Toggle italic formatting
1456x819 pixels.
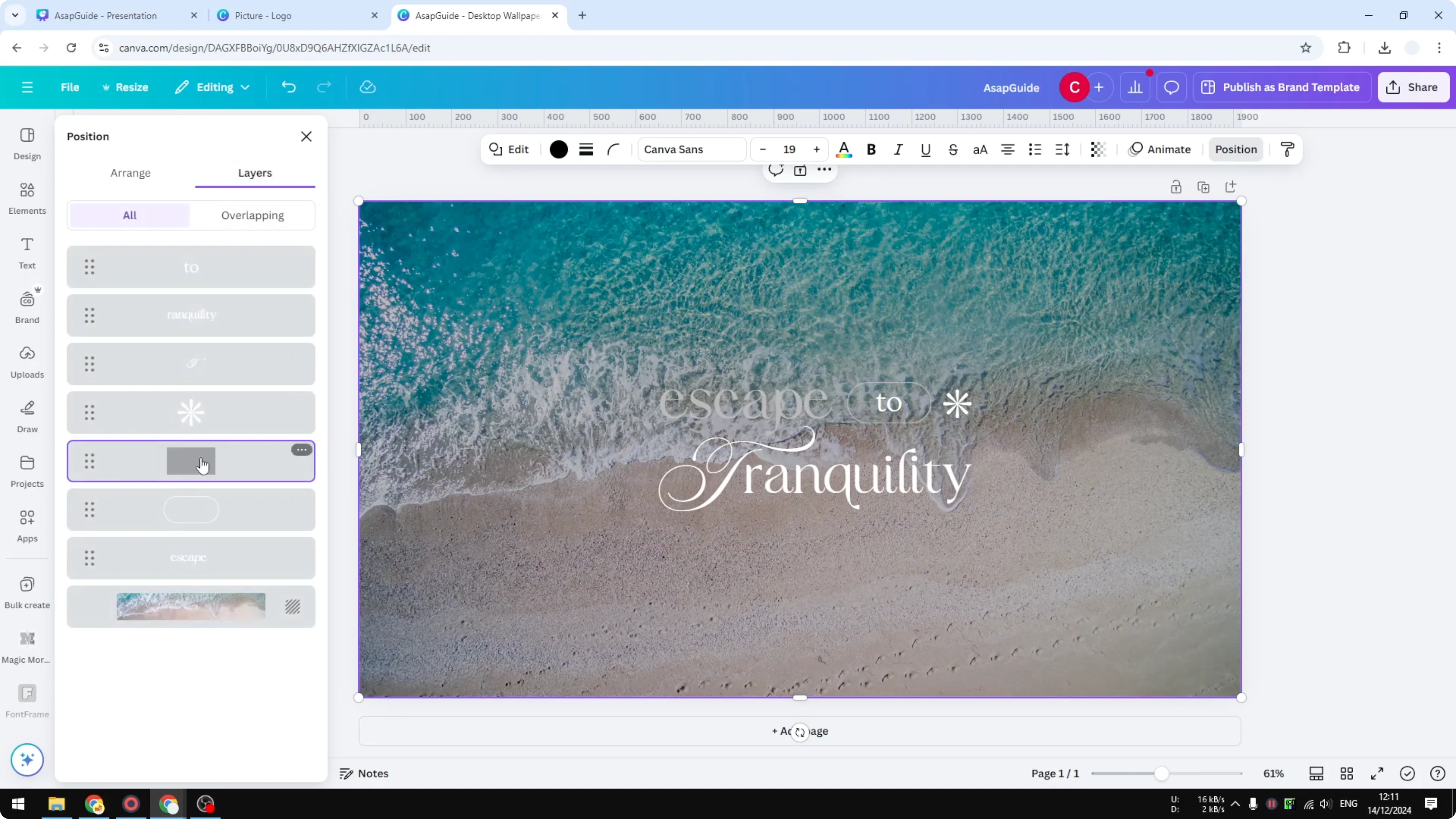pos(898,149)
